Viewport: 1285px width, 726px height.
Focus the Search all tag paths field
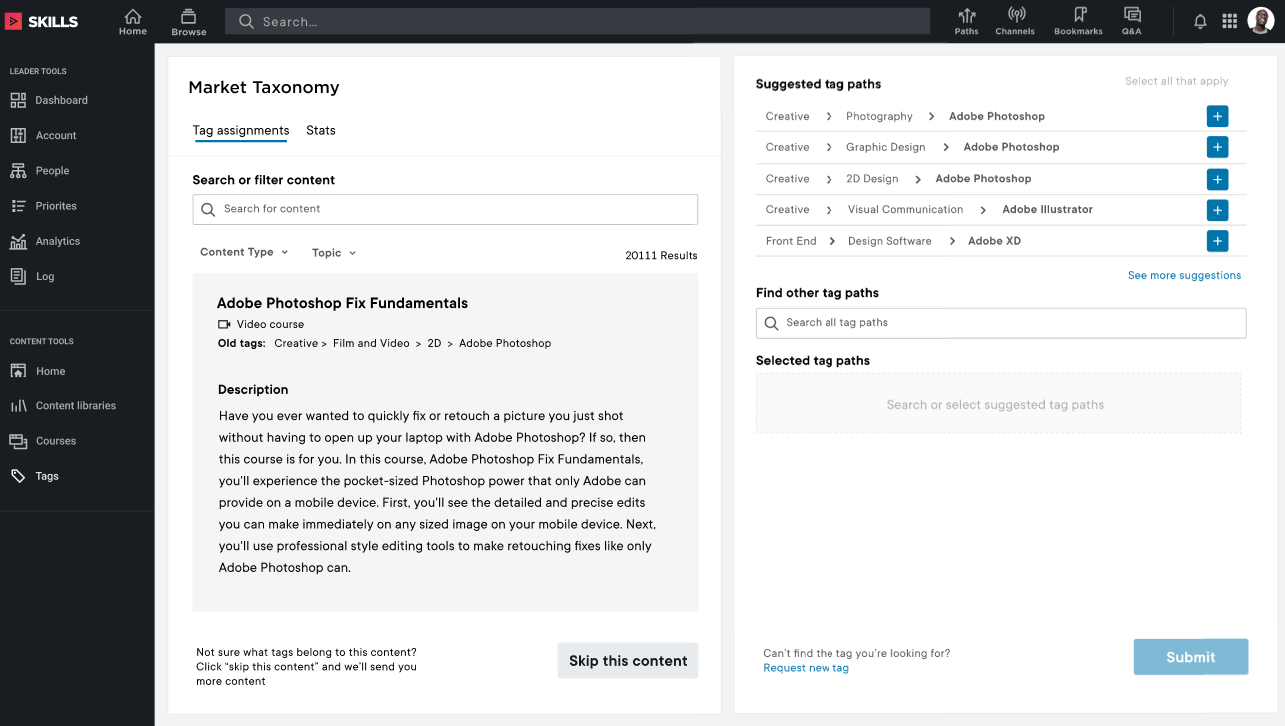1001,323
